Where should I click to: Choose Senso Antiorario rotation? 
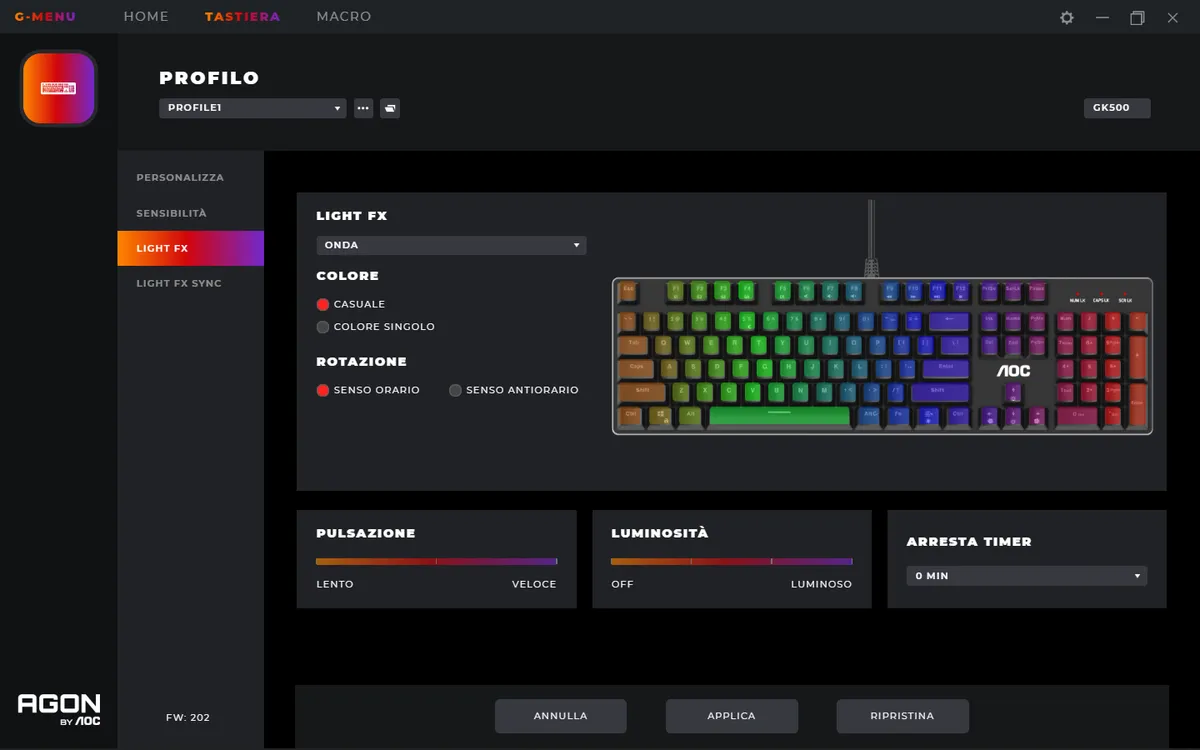point(514,390)
